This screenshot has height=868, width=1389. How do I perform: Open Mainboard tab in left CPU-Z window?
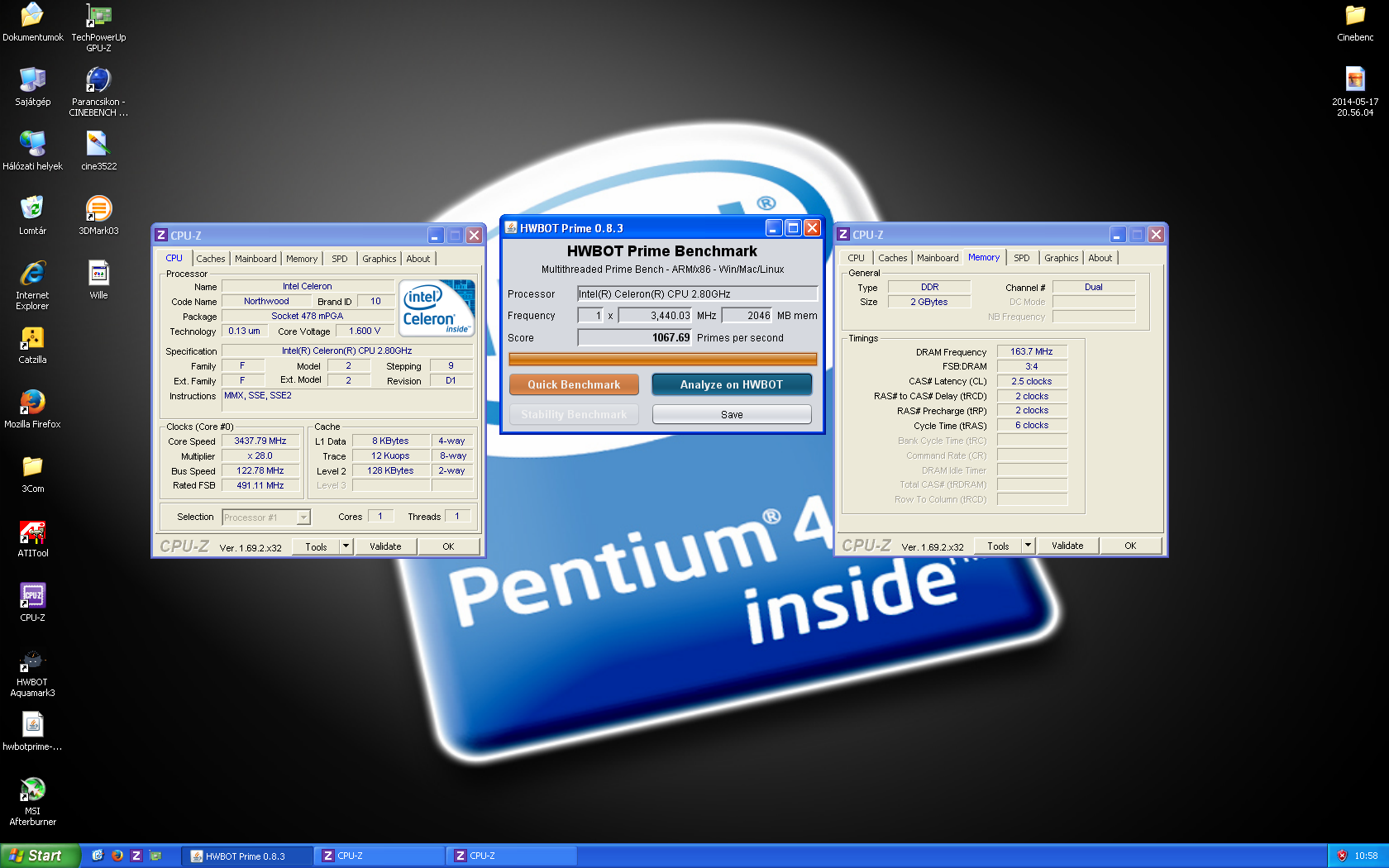pos(255,259)
